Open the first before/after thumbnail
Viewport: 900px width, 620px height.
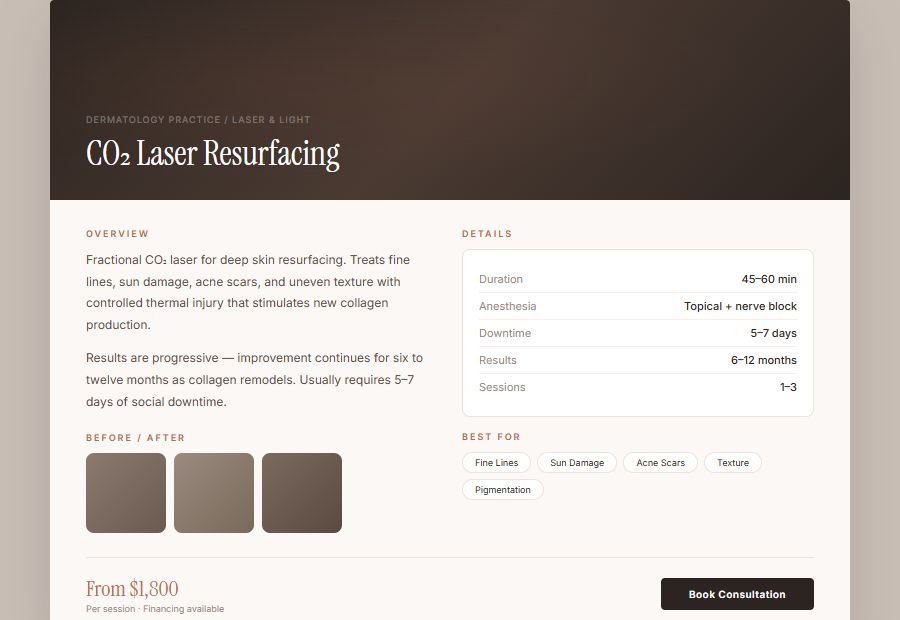pyautogui.click(x=126, y=493)
